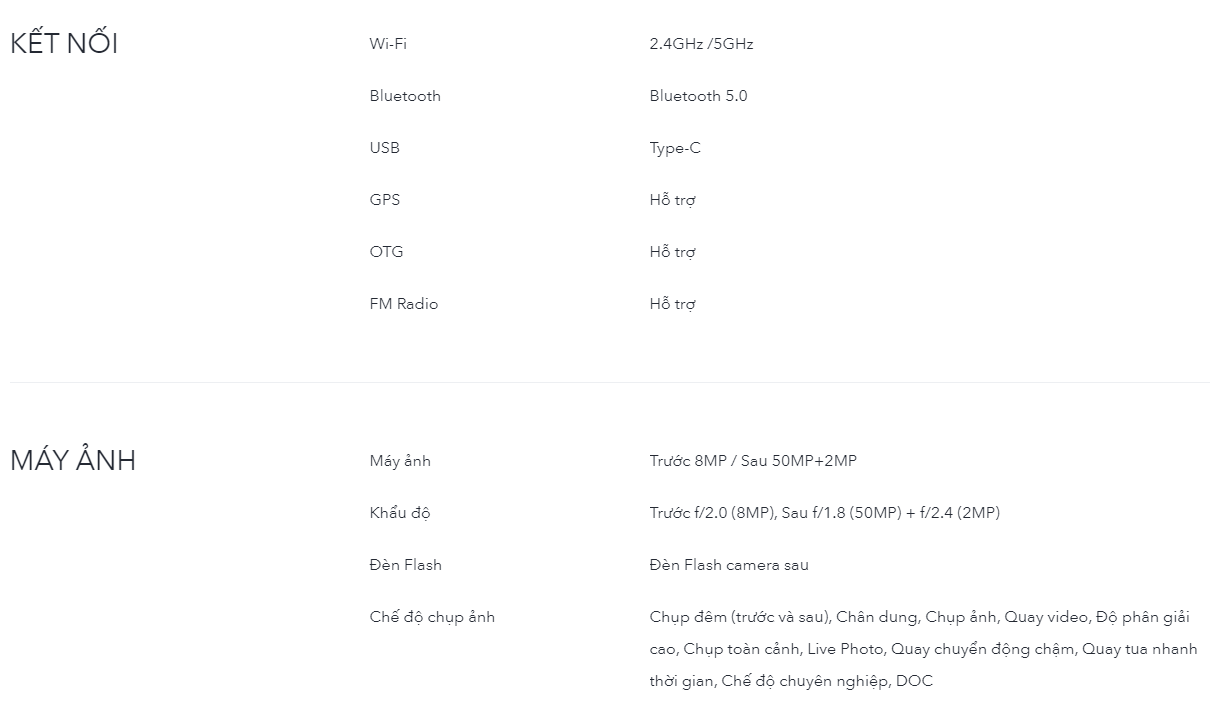Select the Bluetooth row label
The width and height of the screenshot is (1216, 706).
tap(405, 96)
